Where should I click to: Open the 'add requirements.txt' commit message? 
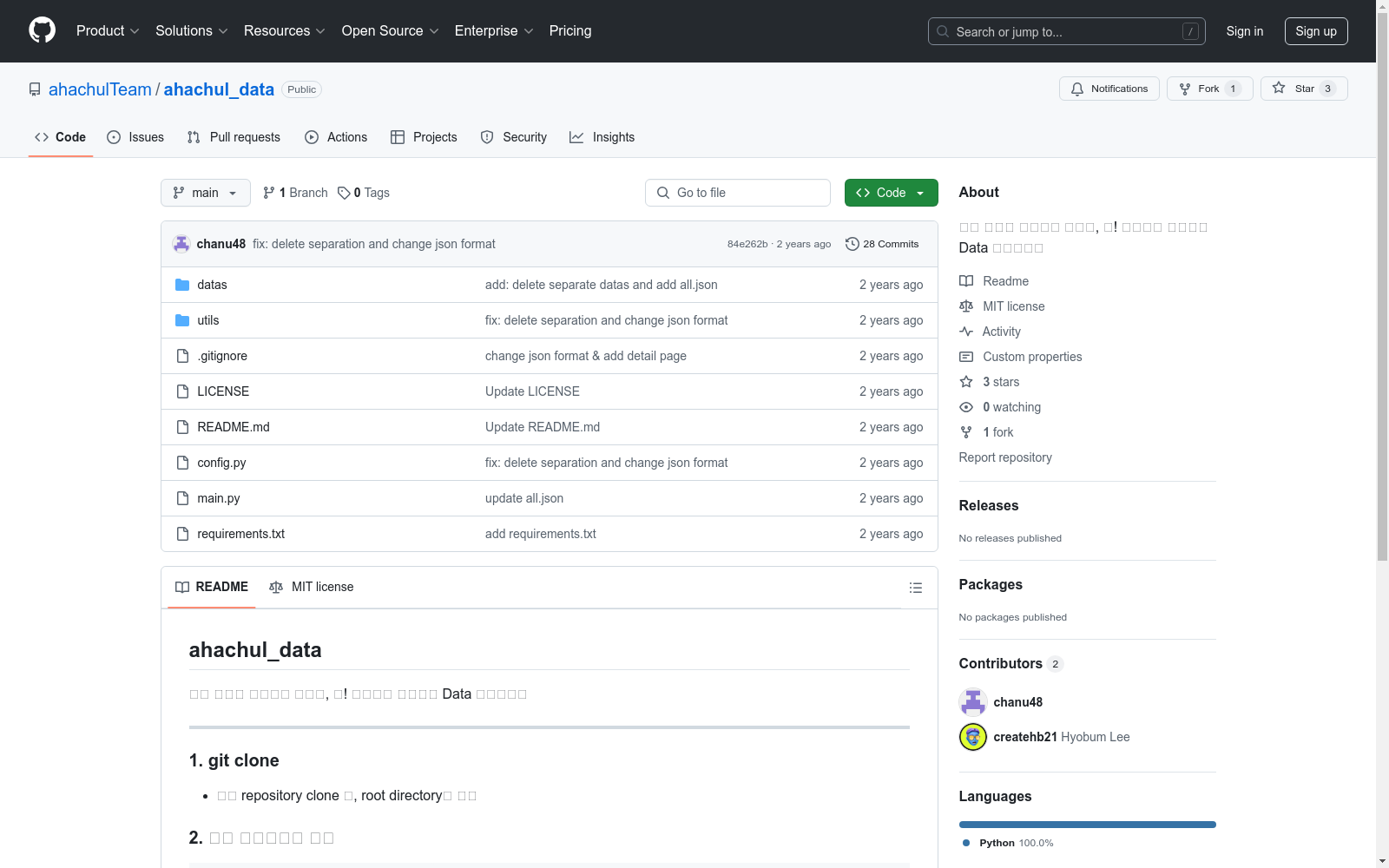541,534
